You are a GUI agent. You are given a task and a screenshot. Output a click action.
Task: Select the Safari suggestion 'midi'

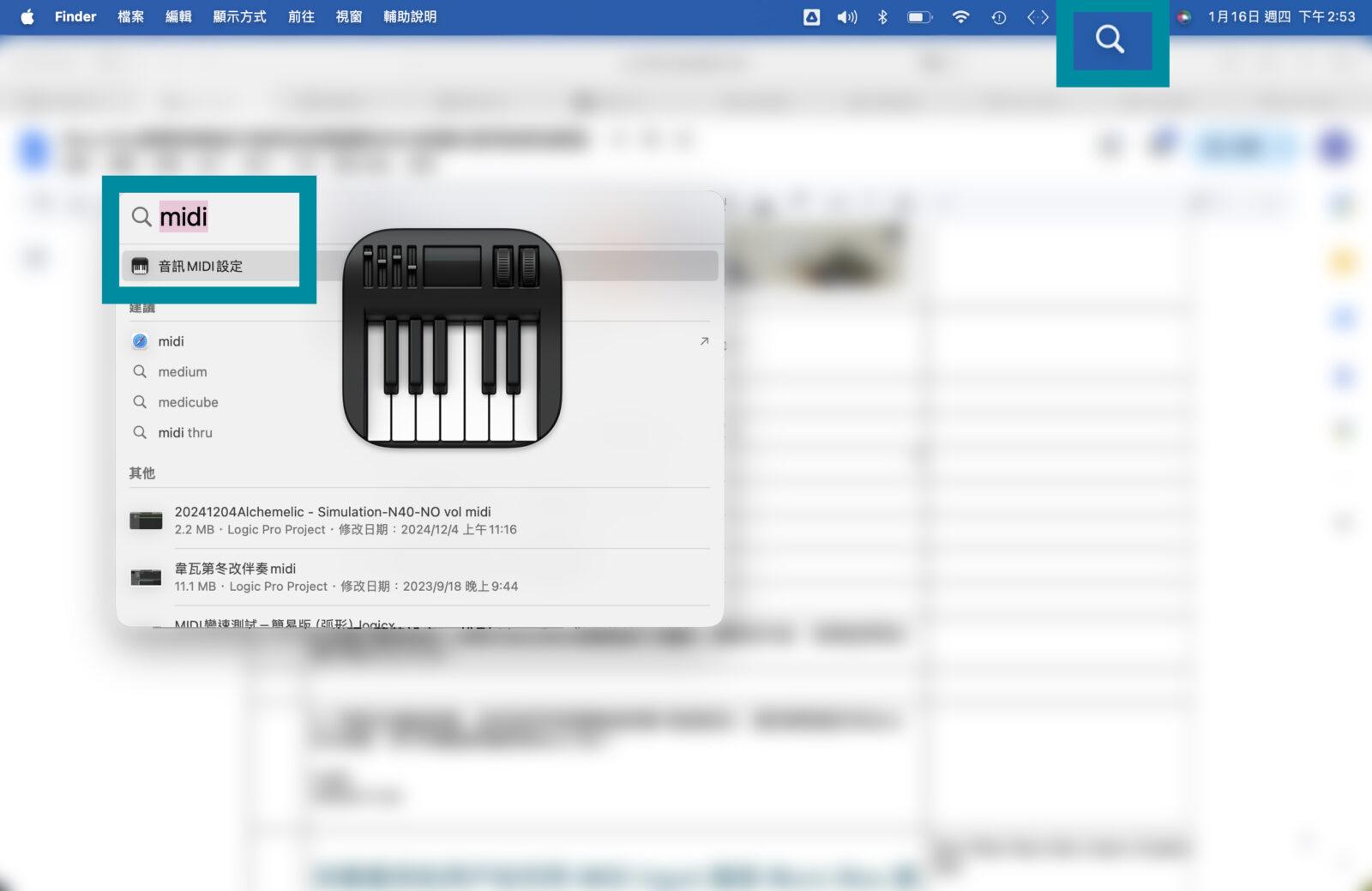coord(171,341)
